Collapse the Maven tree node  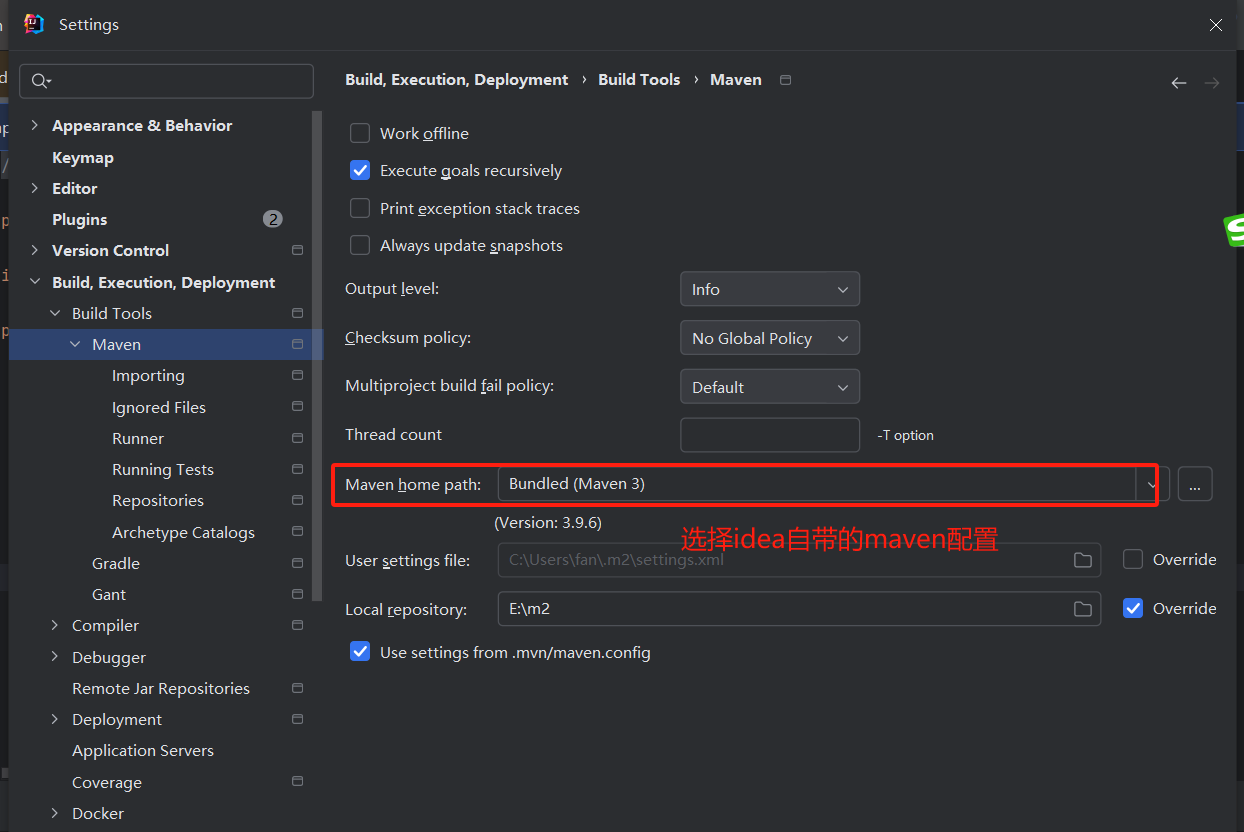75,344
